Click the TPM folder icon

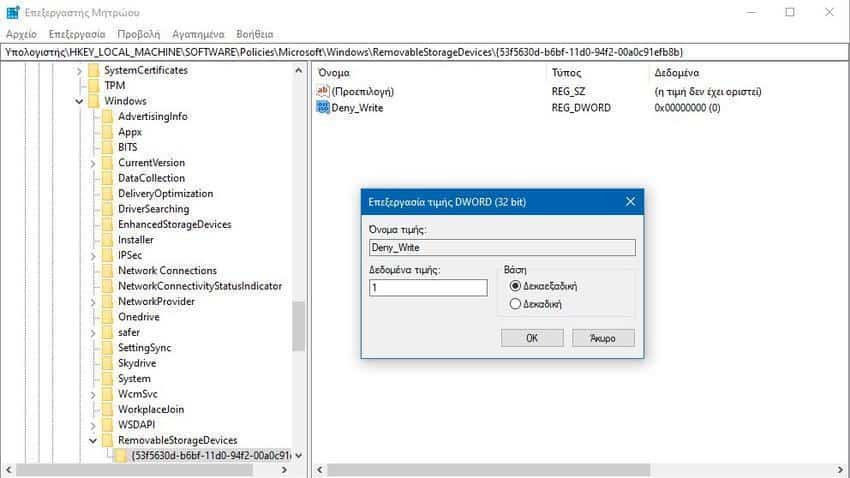(93, 86)
